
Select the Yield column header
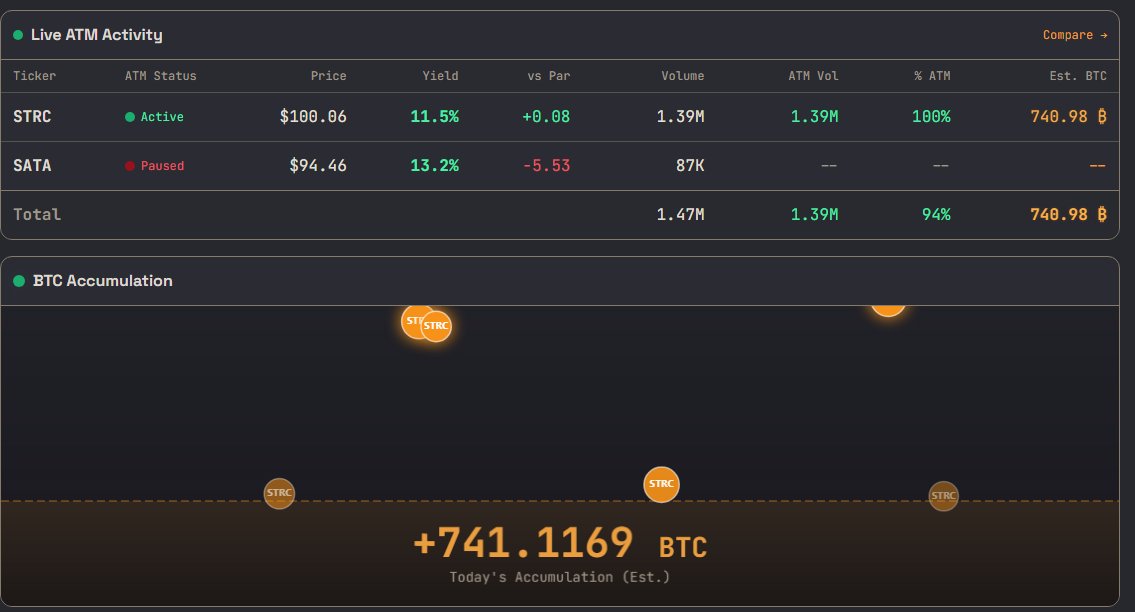pyautogui.click(x=440, y=76)
